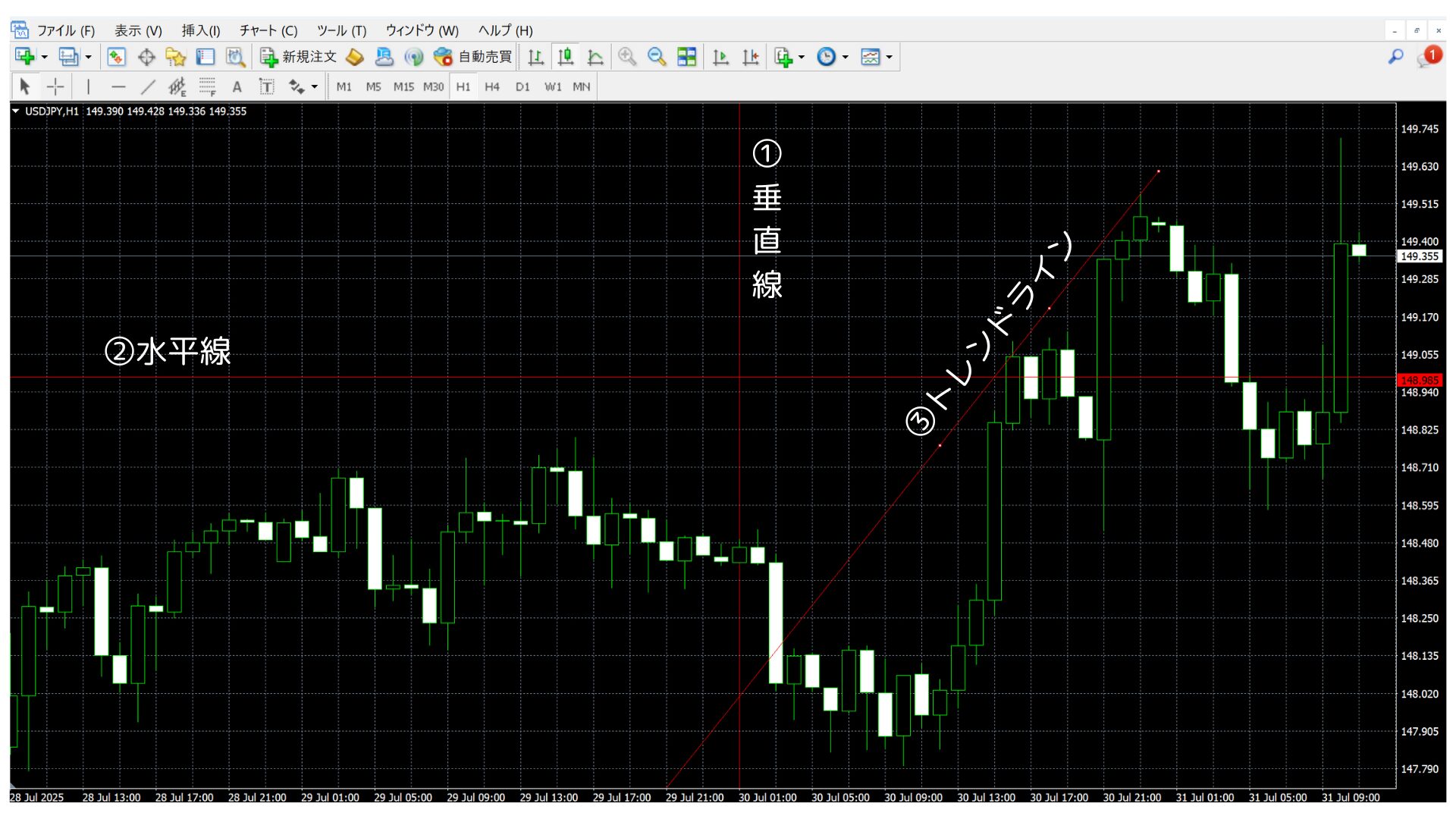Switch to the H4 timeframe
This screenshot has width=1456, height=819.
(492, 86)
